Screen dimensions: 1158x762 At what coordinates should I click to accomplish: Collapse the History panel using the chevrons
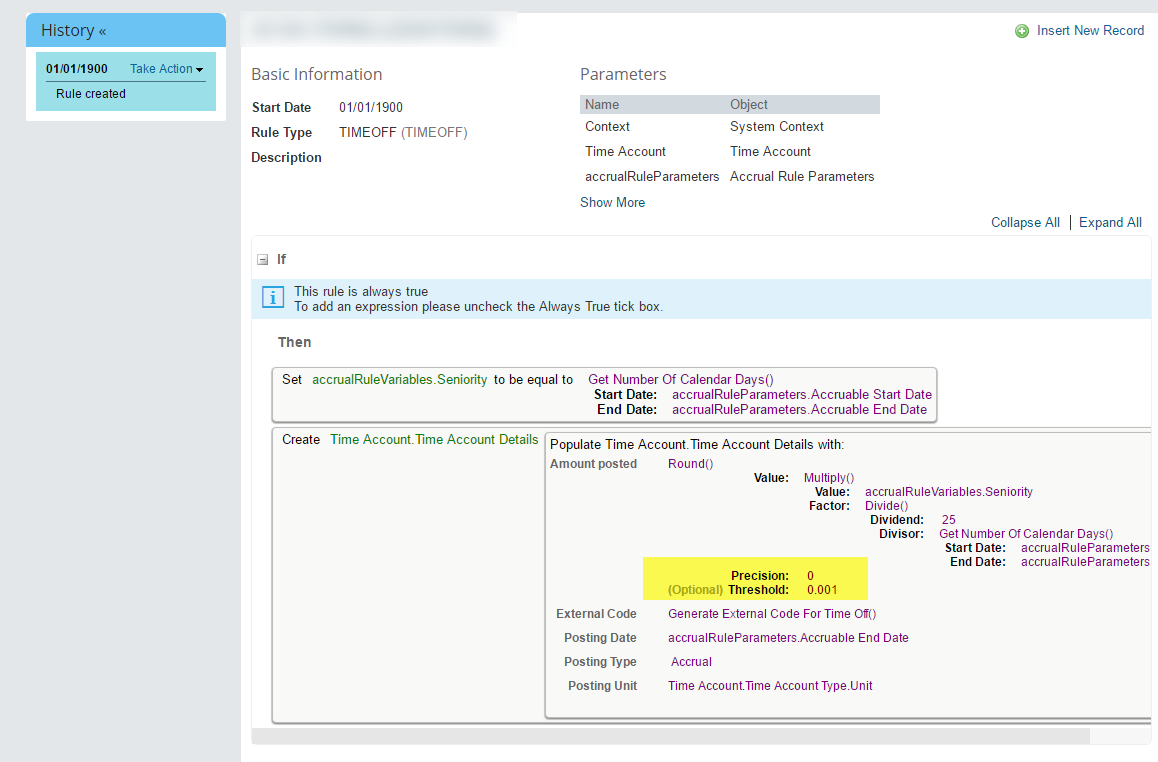[x=103, y=31]
